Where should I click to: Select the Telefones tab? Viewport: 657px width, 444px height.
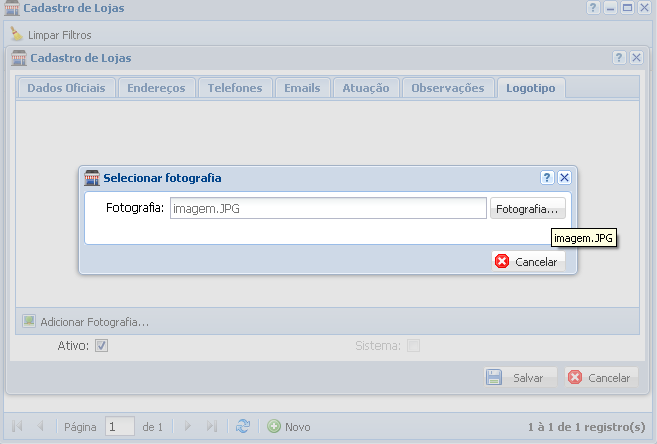234,88
